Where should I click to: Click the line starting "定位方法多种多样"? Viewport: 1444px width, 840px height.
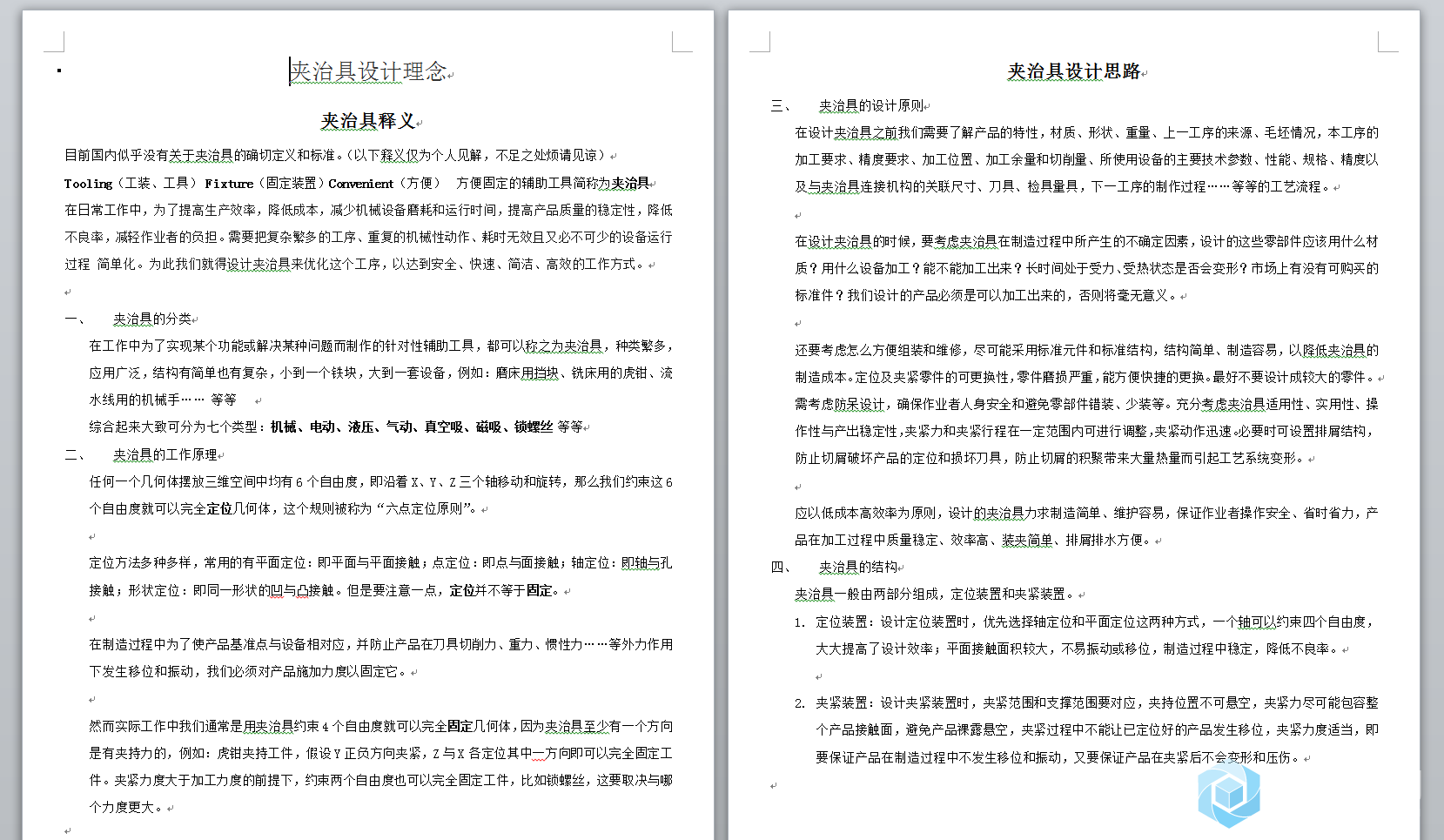pyautogui.click(x=380, y=562)
